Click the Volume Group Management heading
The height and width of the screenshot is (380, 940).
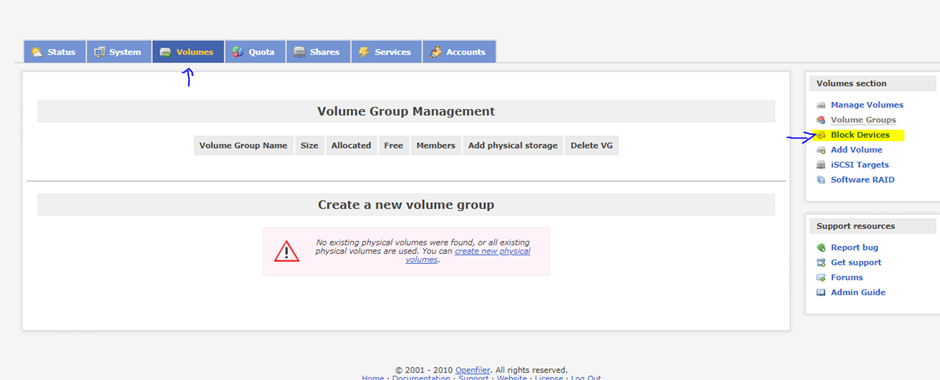point(406,111)
